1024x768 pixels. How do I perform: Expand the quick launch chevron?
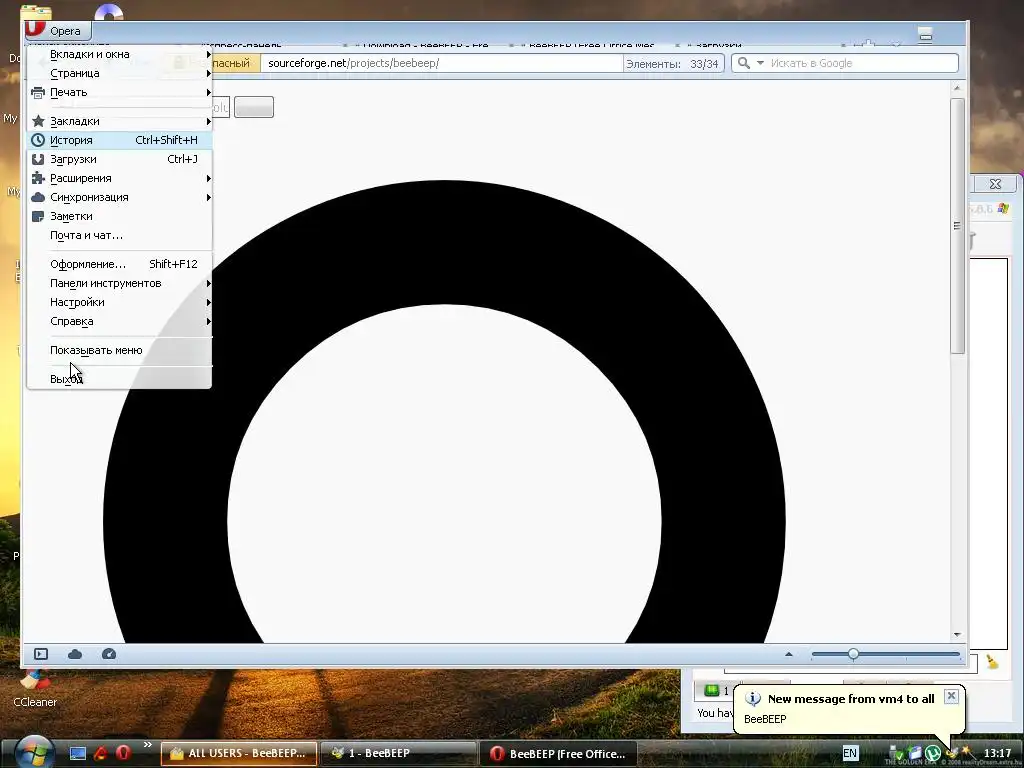point(147,744)
